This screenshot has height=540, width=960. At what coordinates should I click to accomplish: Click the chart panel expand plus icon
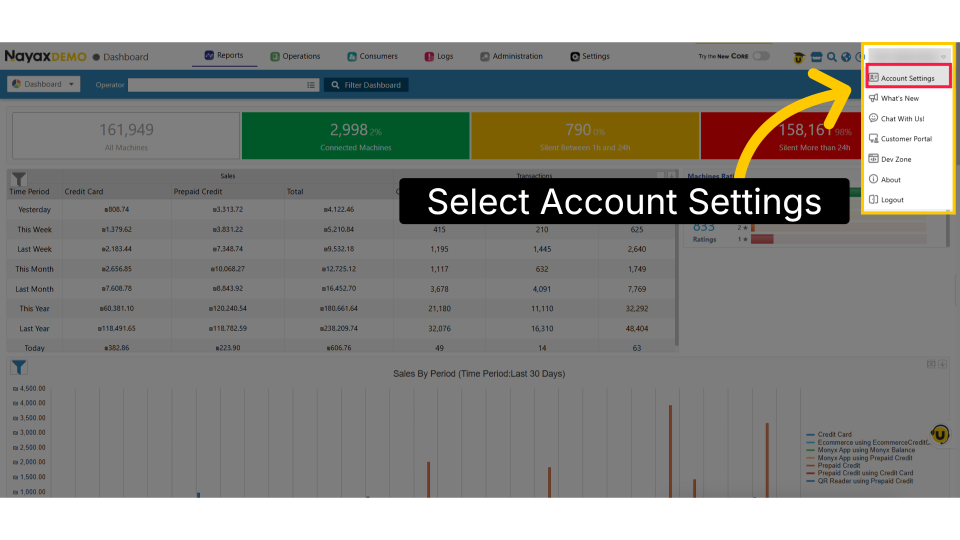tap(943, 364)
